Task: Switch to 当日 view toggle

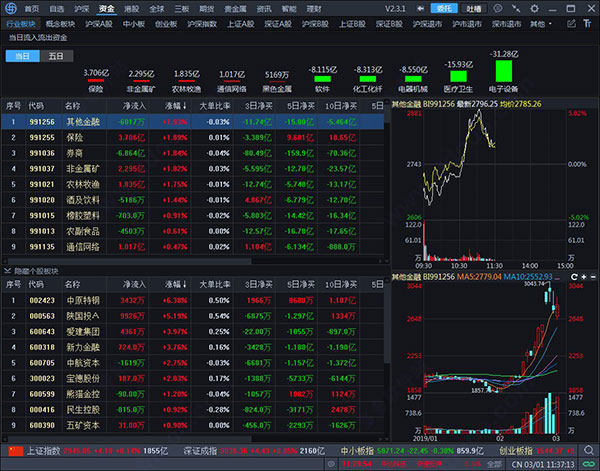Action: [x=23, y=56]
